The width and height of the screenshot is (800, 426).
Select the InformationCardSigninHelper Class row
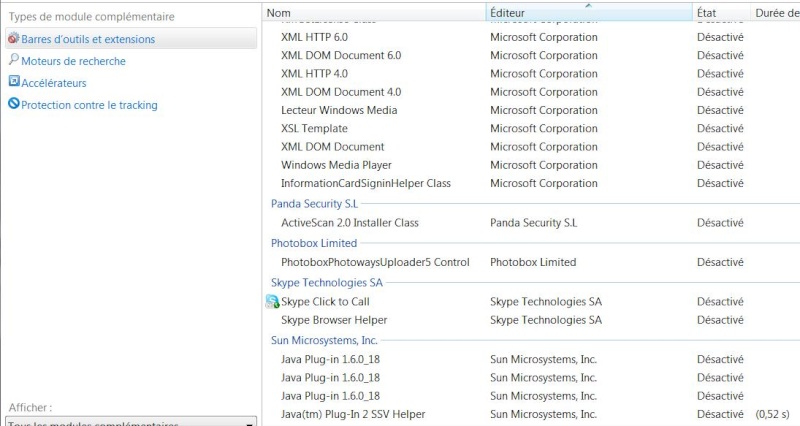(531, 184)
